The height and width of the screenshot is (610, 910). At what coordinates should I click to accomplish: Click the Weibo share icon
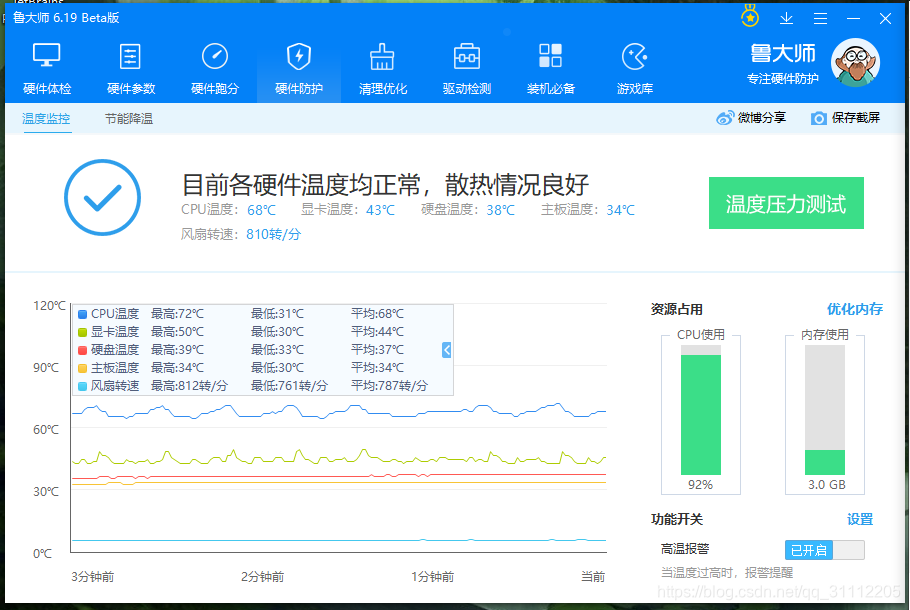pyautogui.click(x=725, y=118)
